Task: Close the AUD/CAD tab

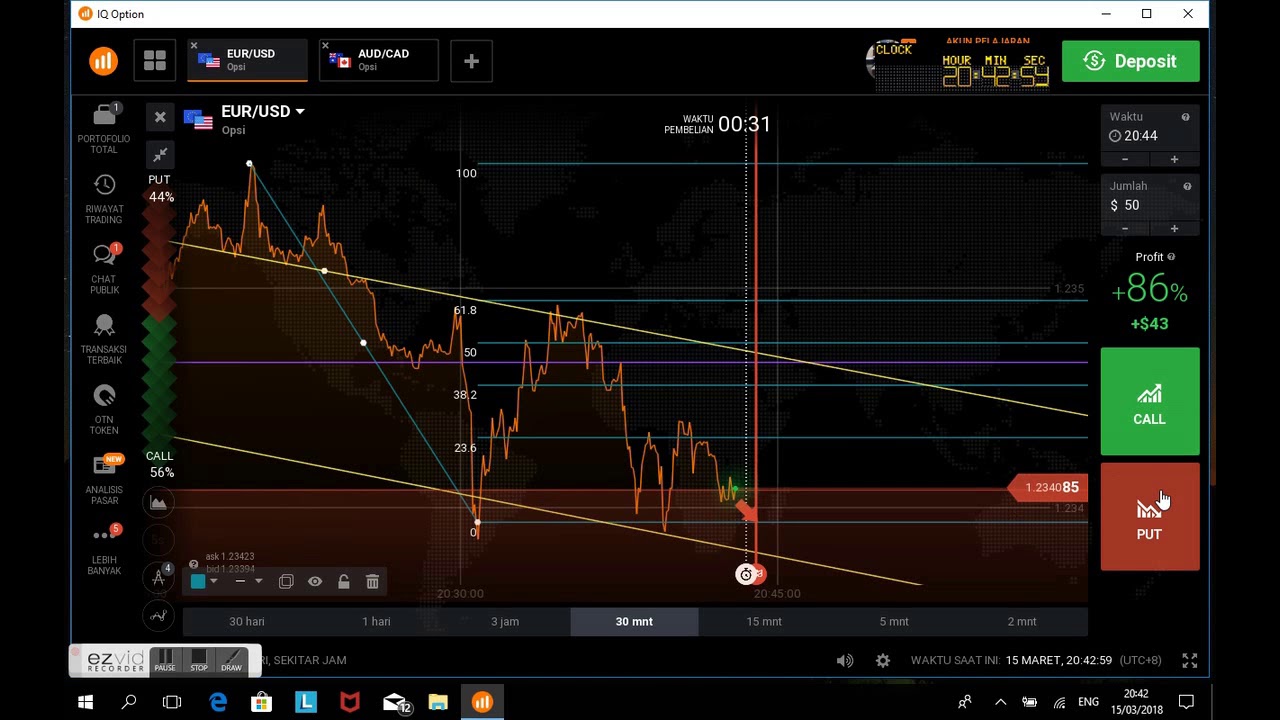Action: click(325, 46)
